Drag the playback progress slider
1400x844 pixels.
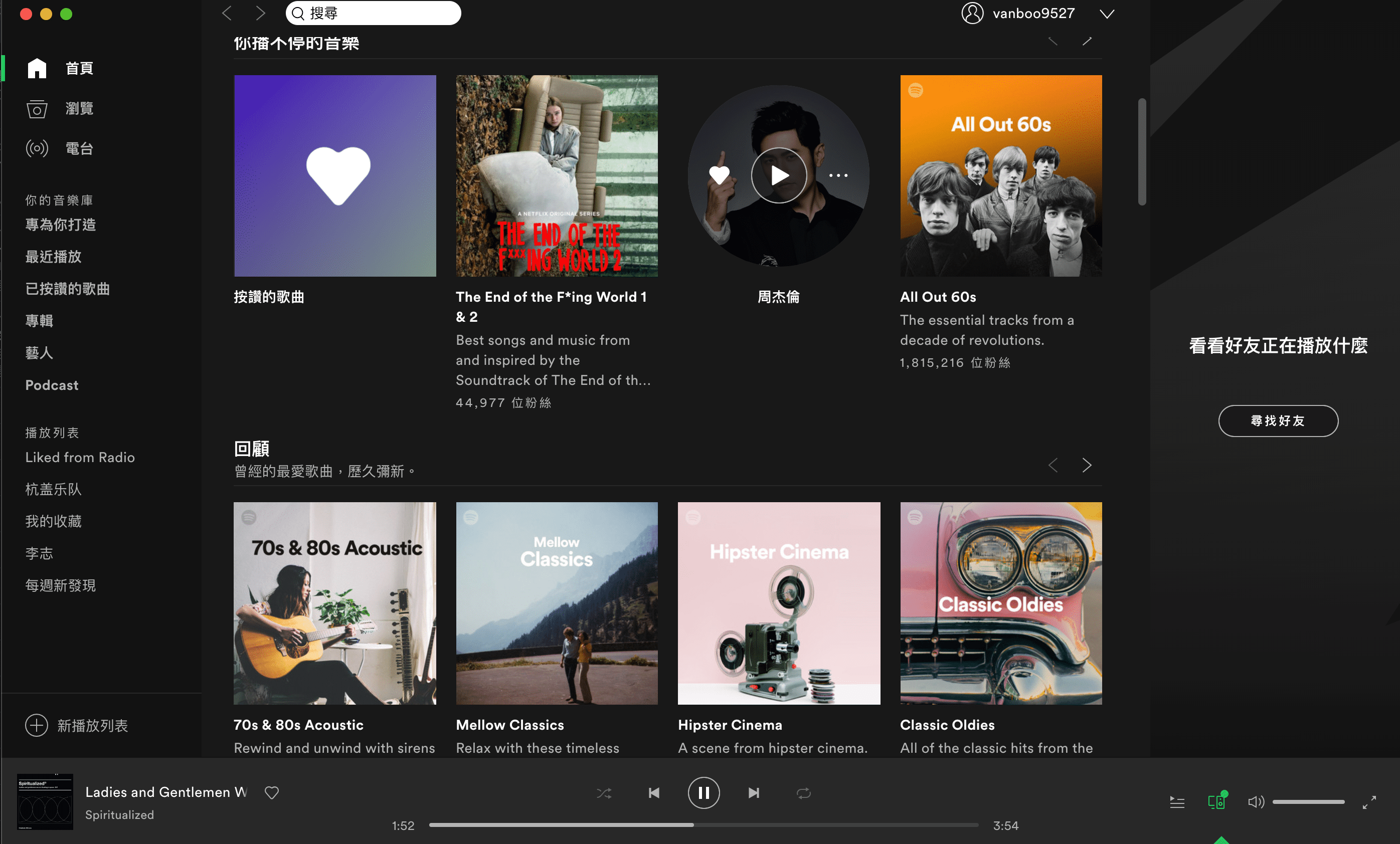tap(693, 825)
